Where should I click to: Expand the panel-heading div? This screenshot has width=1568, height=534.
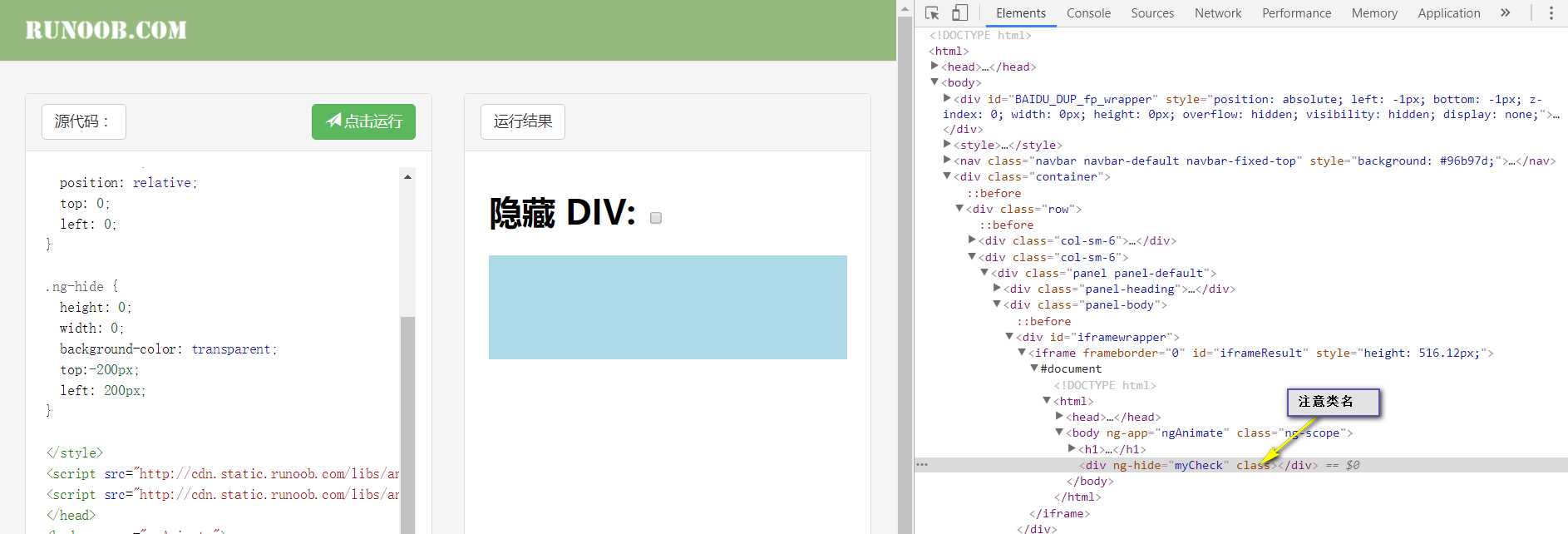(997, 289)
